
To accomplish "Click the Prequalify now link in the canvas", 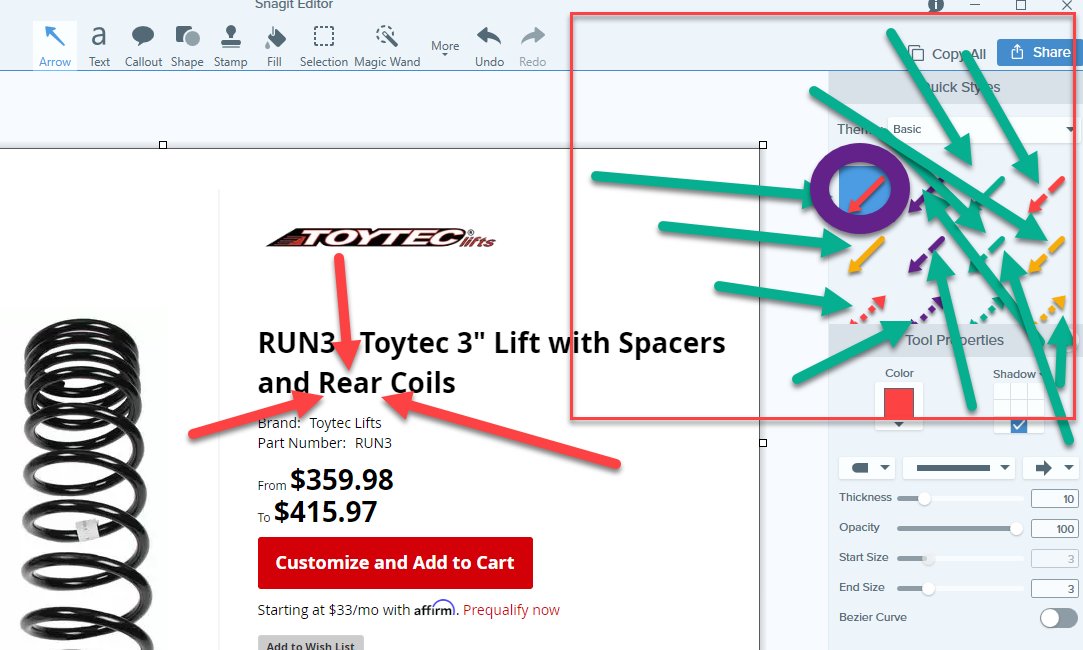I will tap(511, 610).
